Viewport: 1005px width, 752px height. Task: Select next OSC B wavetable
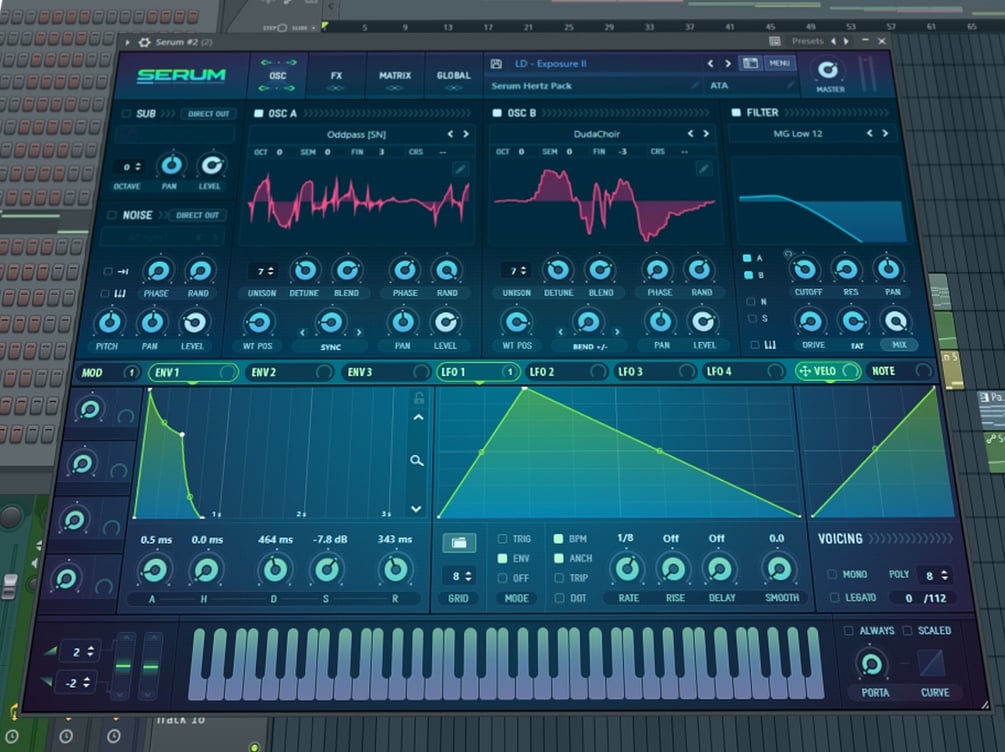point(706,133)
